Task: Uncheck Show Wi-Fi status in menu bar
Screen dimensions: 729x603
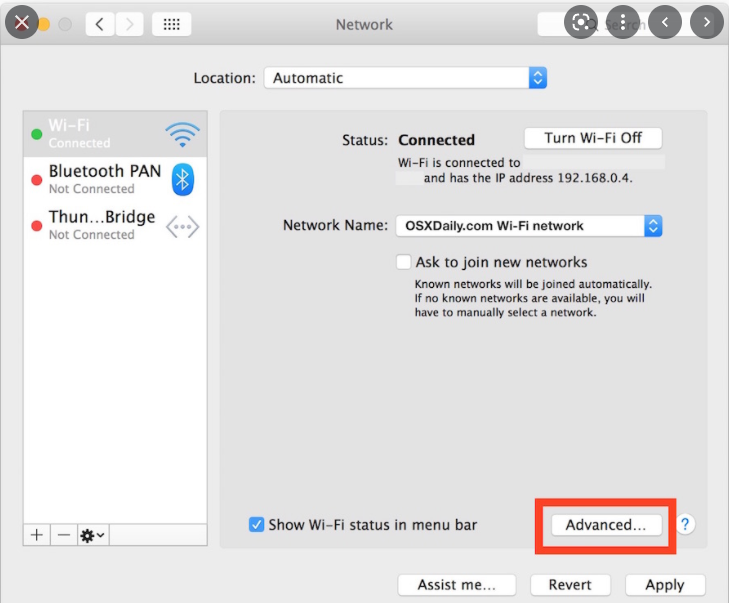Action: coord(257,524)
